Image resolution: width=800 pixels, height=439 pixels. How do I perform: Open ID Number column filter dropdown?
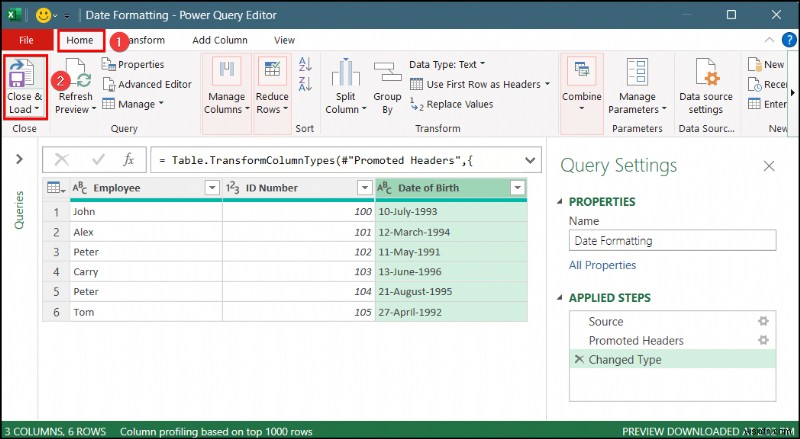tap(364, 188)
